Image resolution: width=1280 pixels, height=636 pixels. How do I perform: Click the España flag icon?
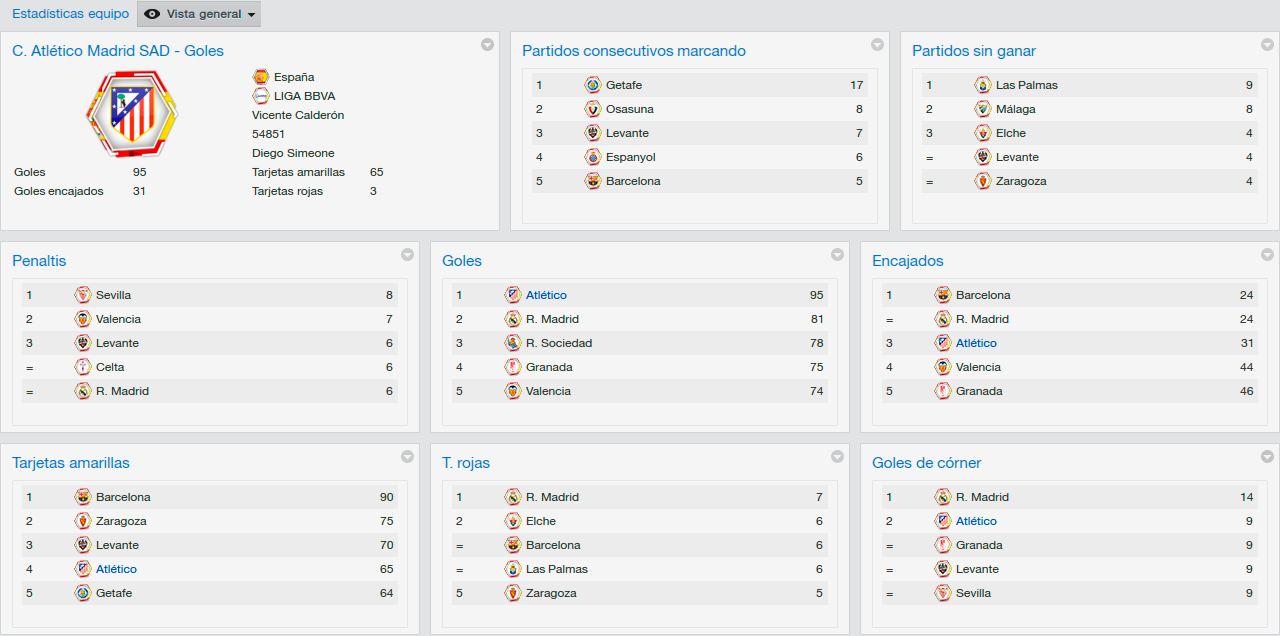(x=261, y=77)
